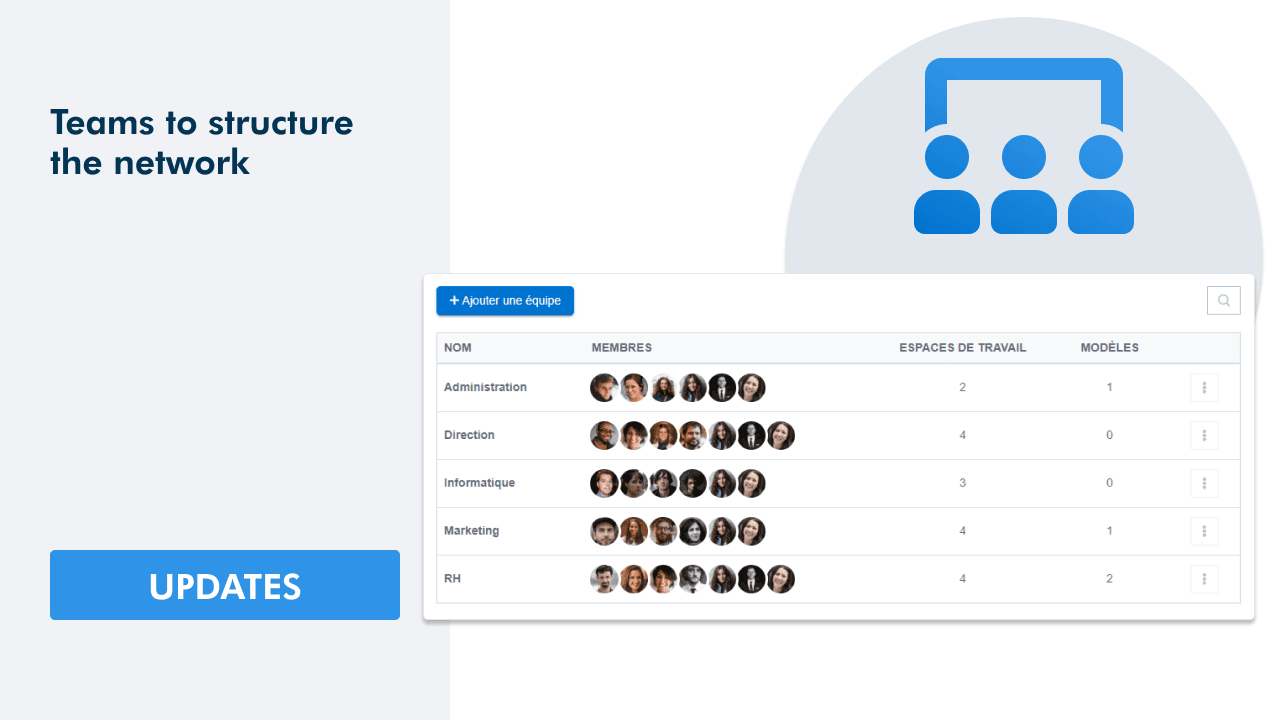Click the blue teams illustration graphic
The width and height of the screenshot is (1280, 720).
[x=1023, y=145]
